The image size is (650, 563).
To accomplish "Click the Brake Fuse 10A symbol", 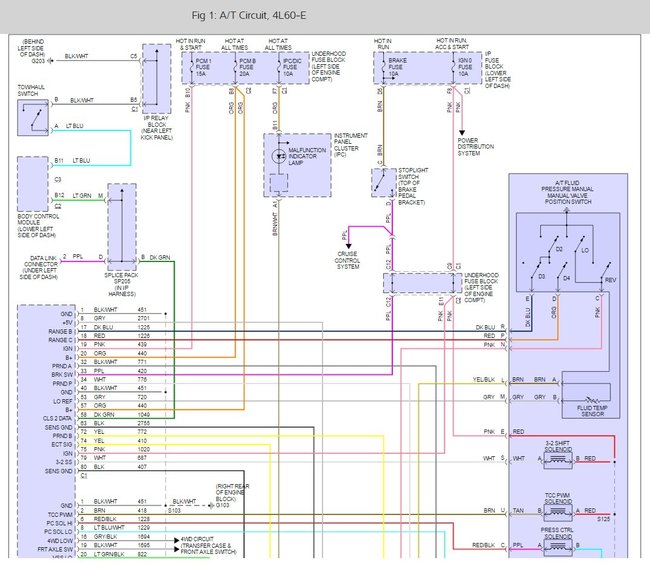I will tap(383, 67).
